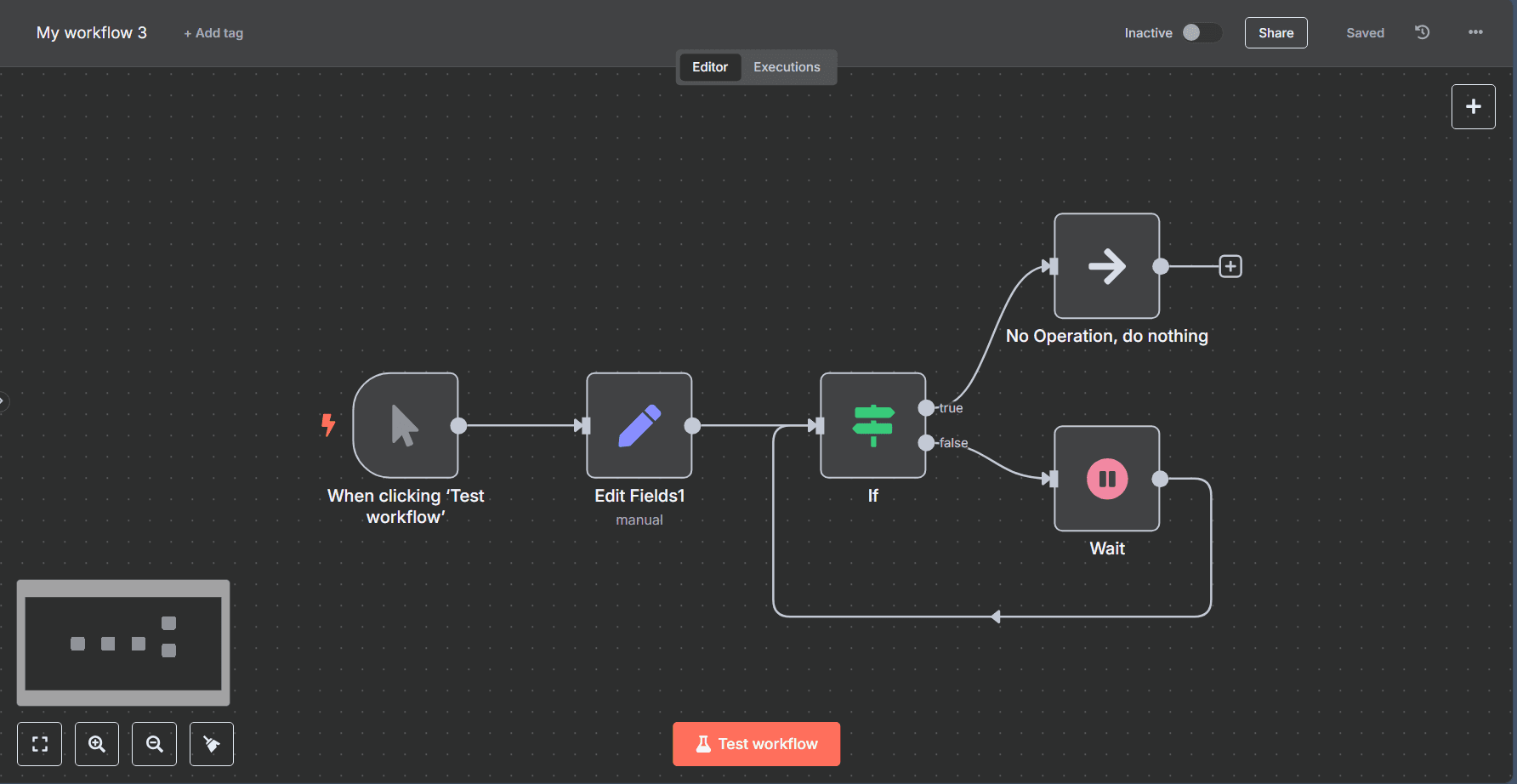Click the Share button
The height and width of the screenshot is (784, 1517).
tap(1276, 33)
